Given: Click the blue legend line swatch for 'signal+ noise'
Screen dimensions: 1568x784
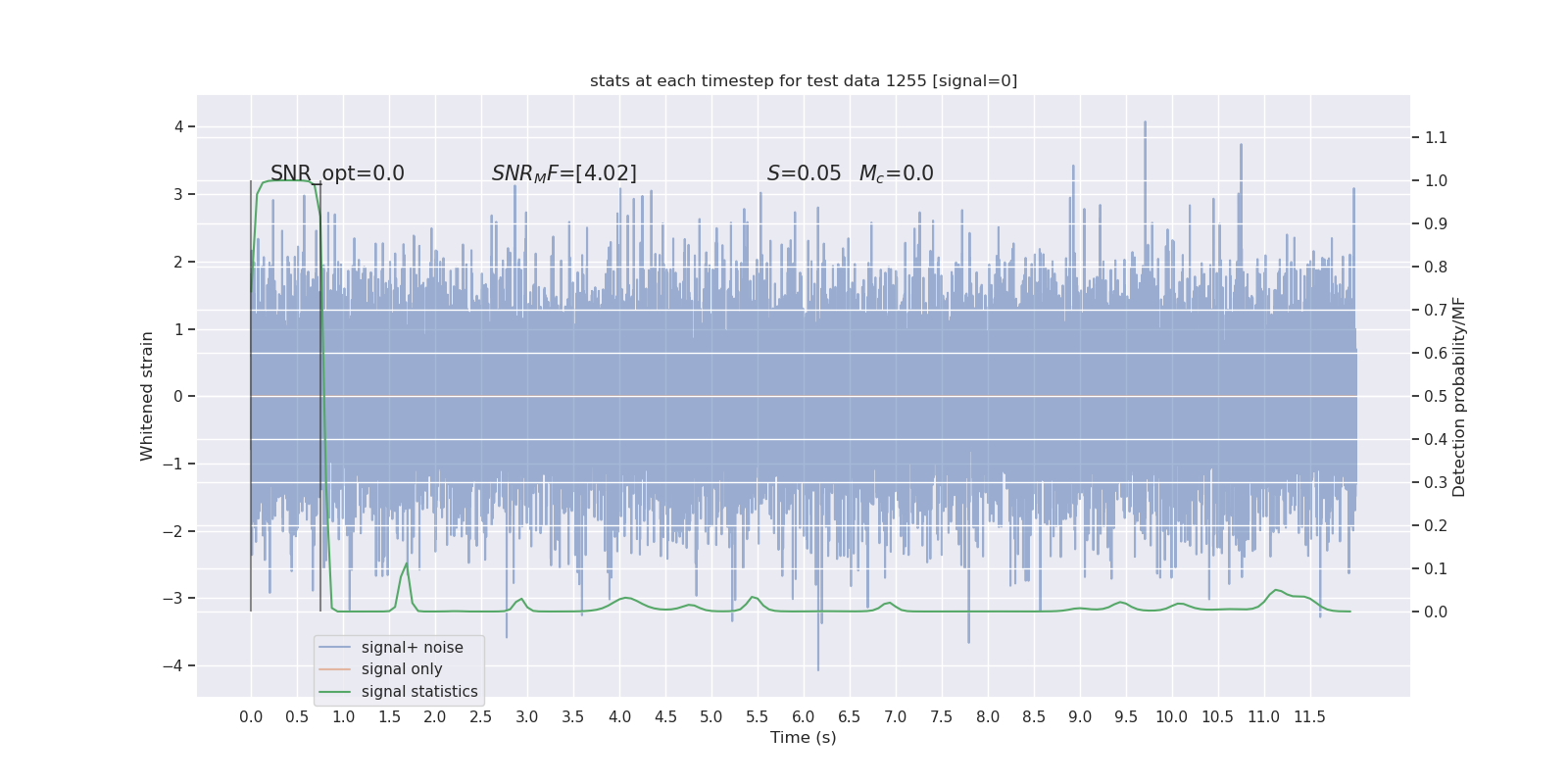Looking at the screenshot, I should (334, 648).
